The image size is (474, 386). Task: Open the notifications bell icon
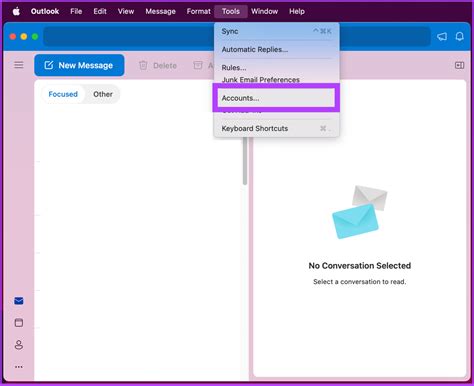click(x=460, y=36)
